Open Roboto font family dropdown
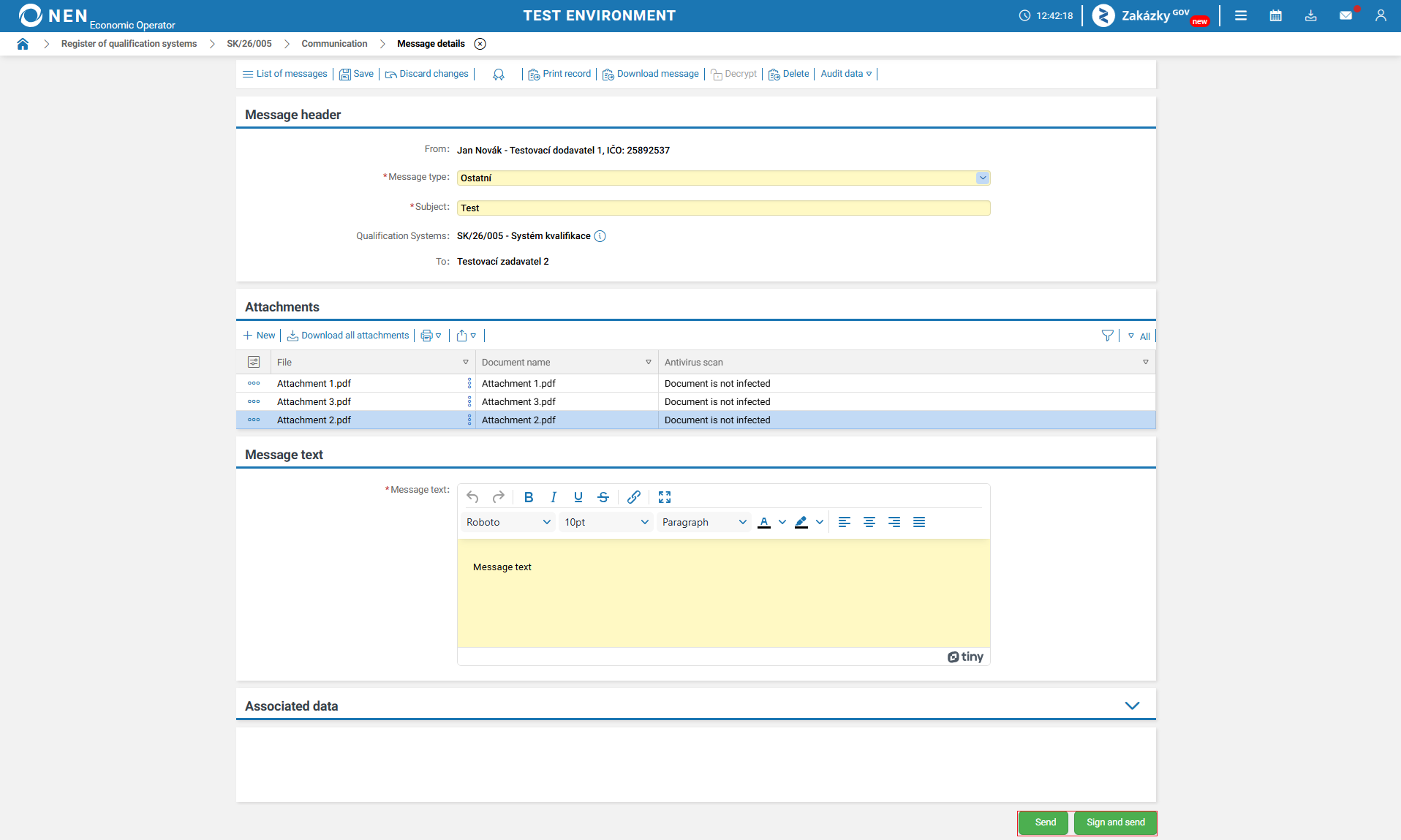Screen dimensions: 1401x840 pyautogui.click(x=508, y=522)
